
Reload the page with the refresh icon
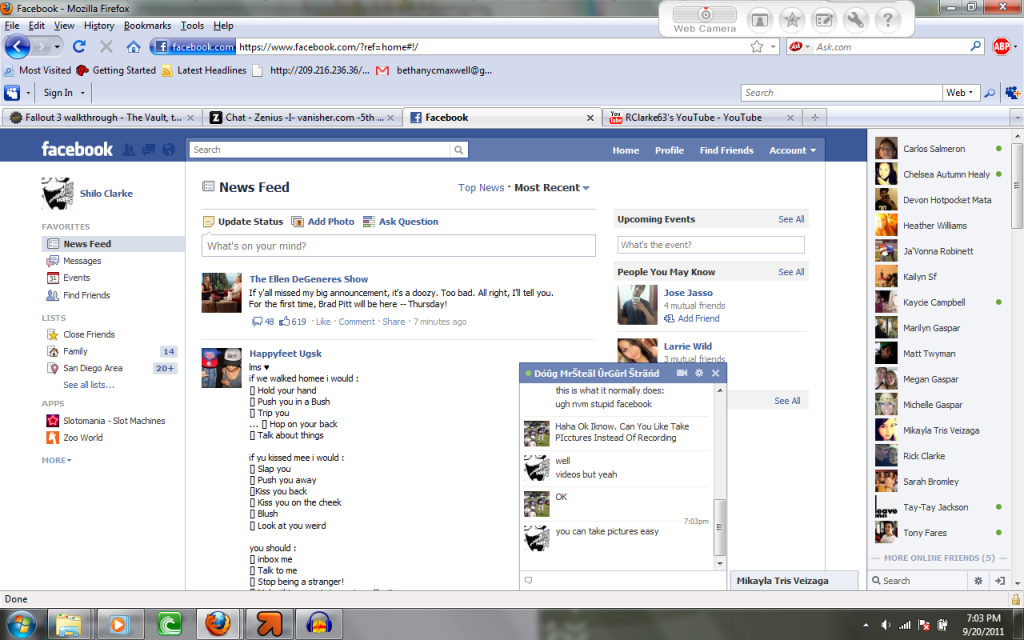pyautogui.click(x=80, y=46)
